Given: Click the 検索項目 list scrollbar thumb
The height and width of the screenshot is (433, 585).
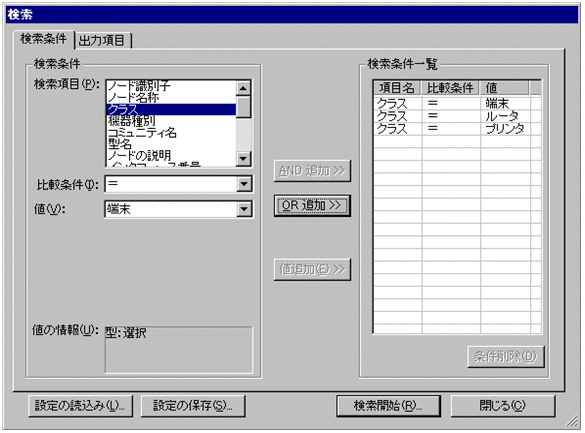Looking at the screenshot, I should [243, 107].
